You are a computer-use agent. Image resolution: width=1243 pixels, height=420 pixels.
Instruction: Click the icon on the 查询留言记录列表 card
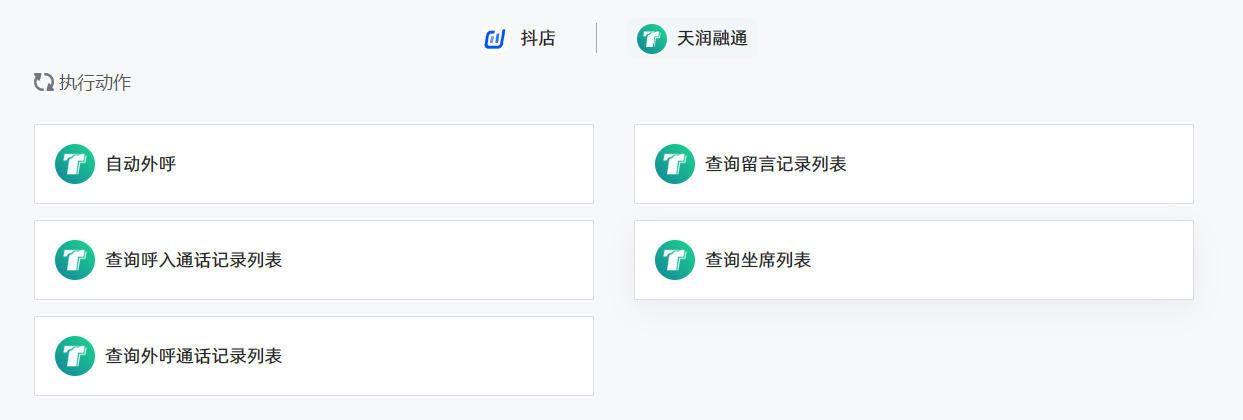[675, 164]
